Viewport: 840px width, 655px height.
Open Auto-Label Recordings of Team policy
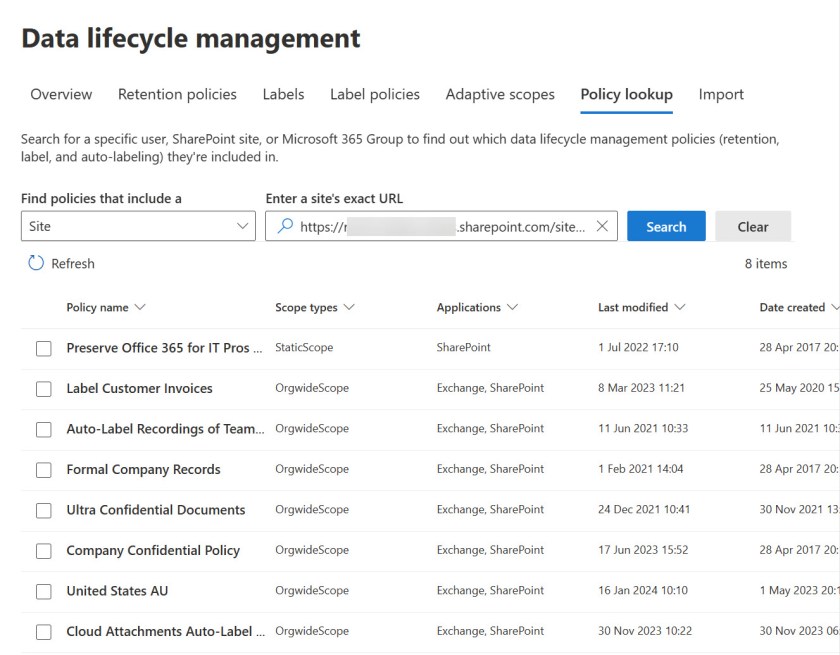coord(166,429)
